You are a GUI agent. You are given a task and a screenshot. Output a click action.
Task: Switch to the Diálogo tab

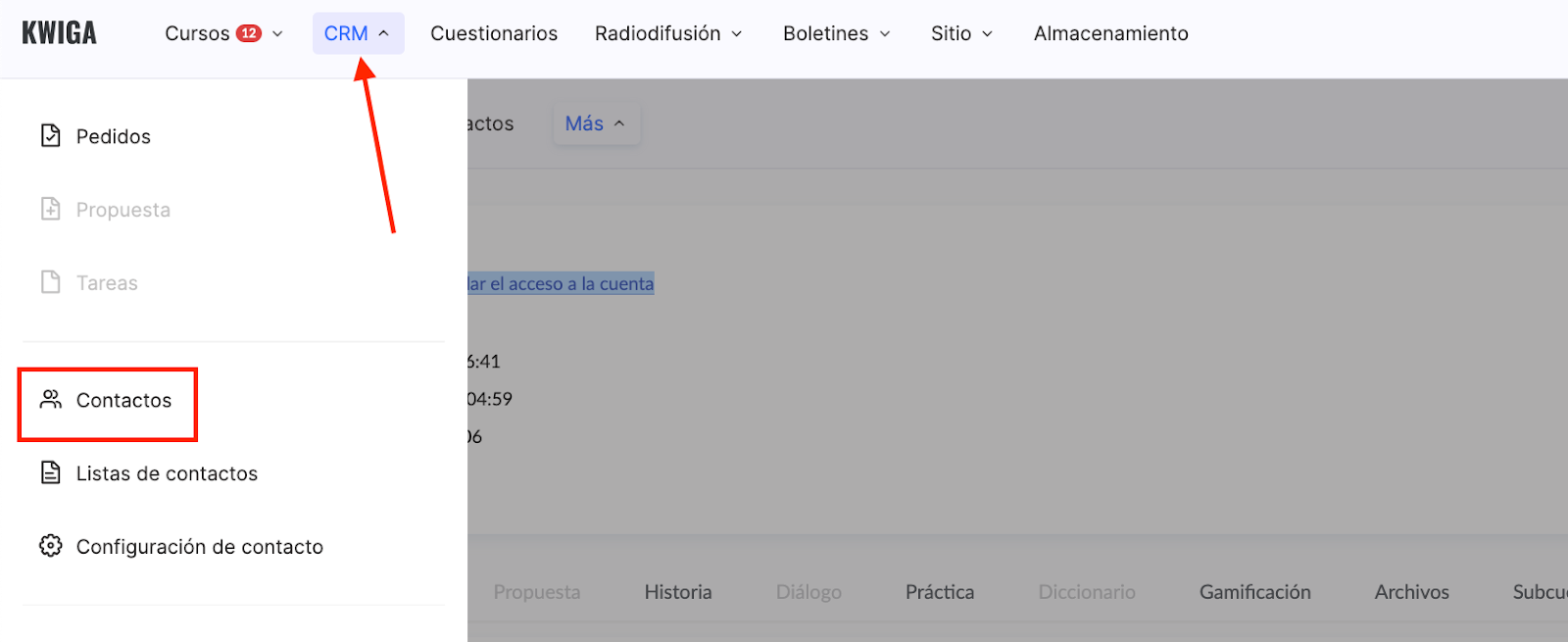click(808, 592)
